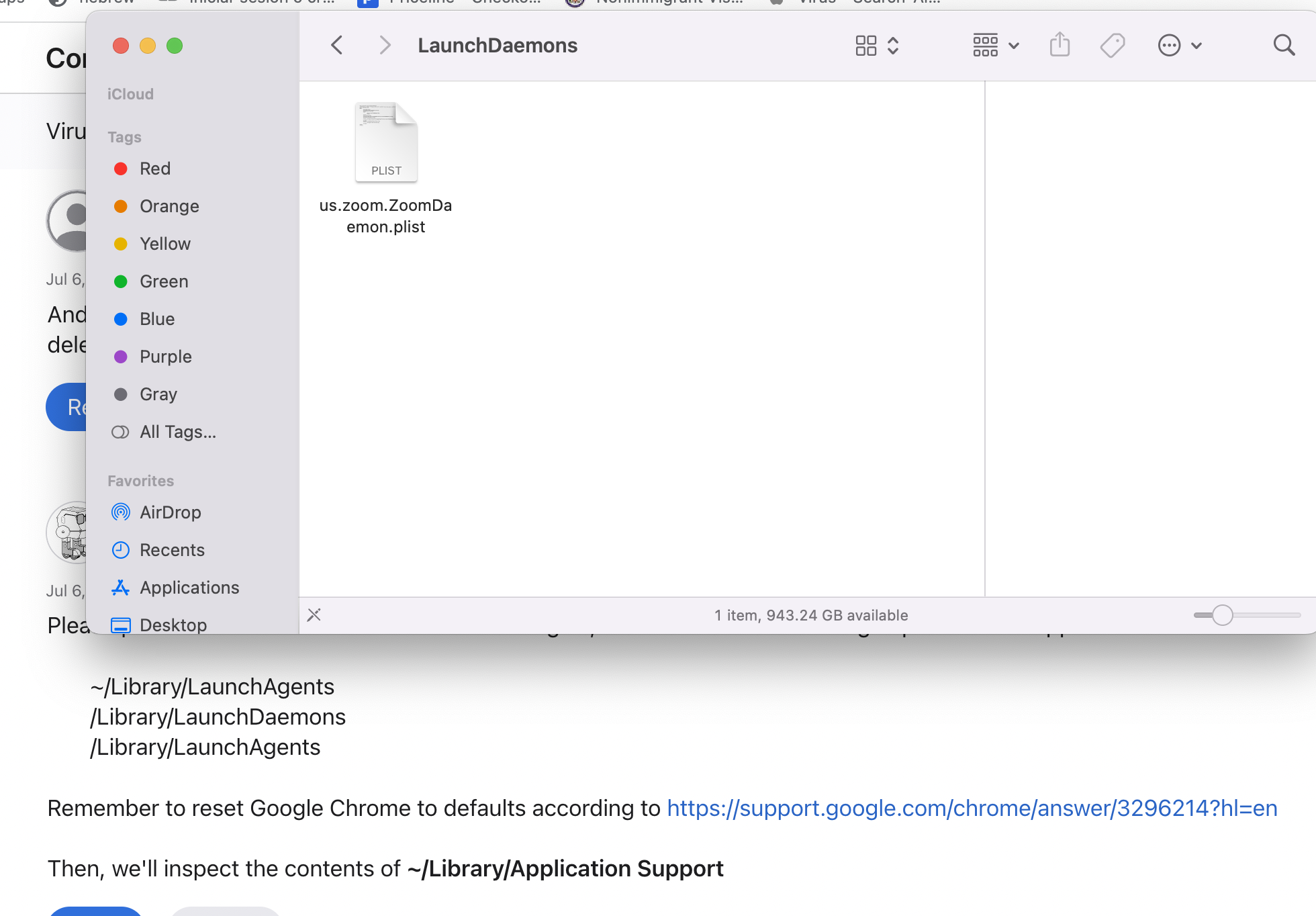Open AirDrop in the sidebar
Viewport: 1316px width, 916px height.
[x=170, y=512]
